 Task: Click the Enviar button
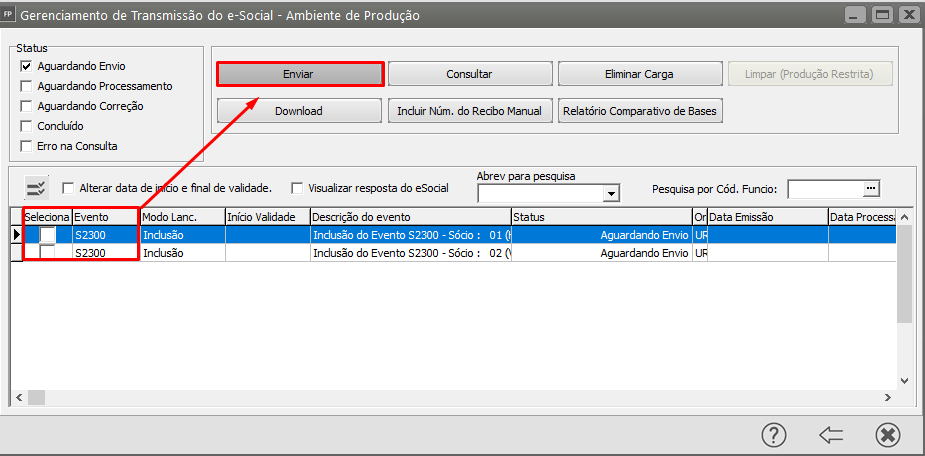(x=299, y=74)
